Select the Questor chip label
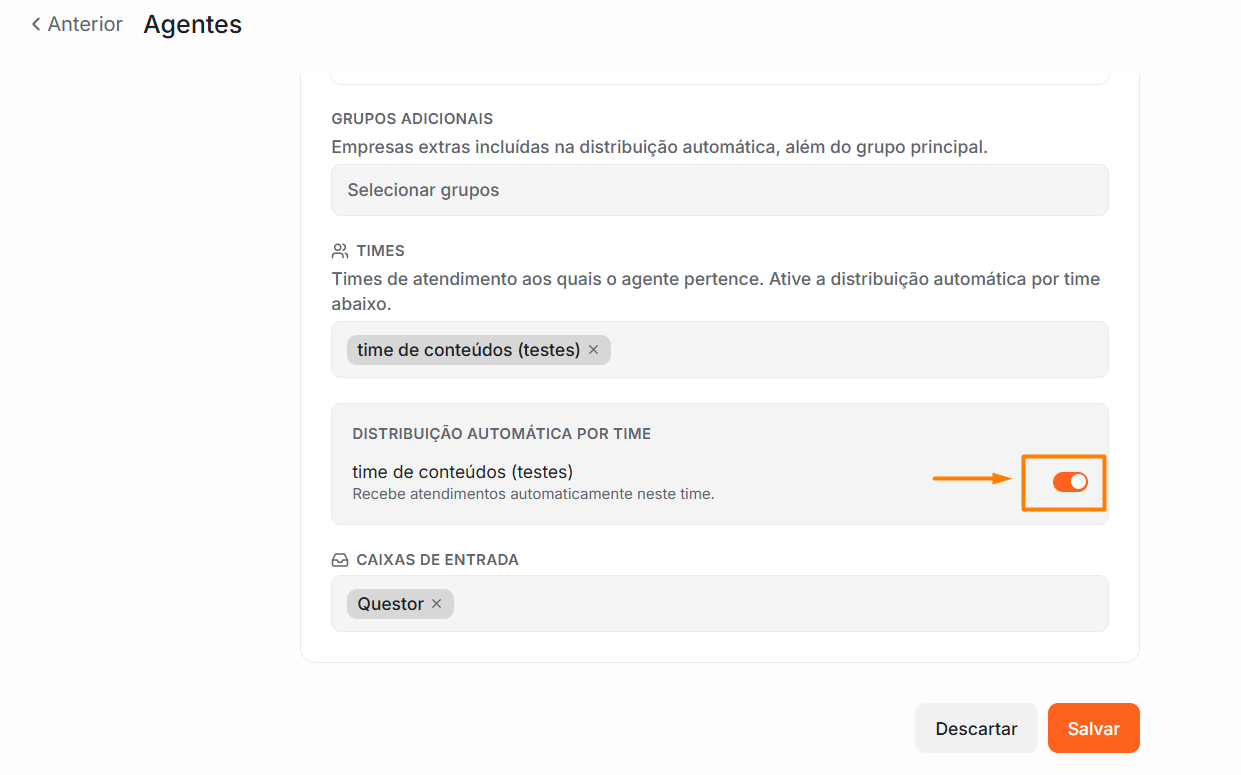This screenshot has height=775, width=1241. [x=390, y=604]
